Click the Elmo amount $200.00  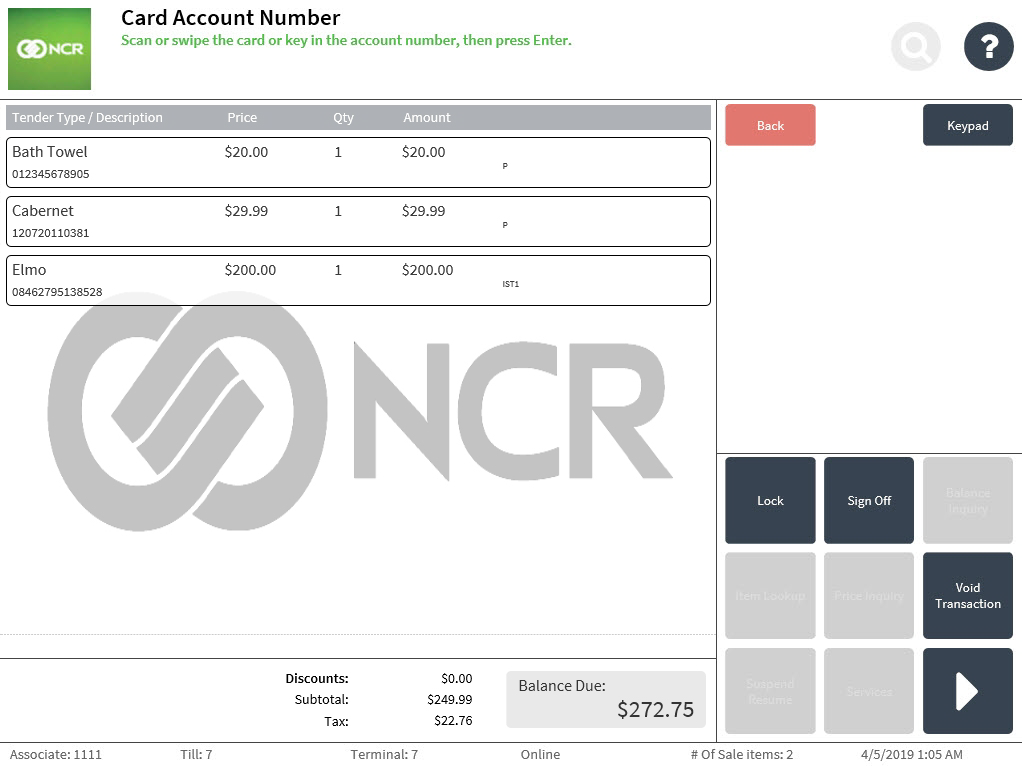coord(427,270)
